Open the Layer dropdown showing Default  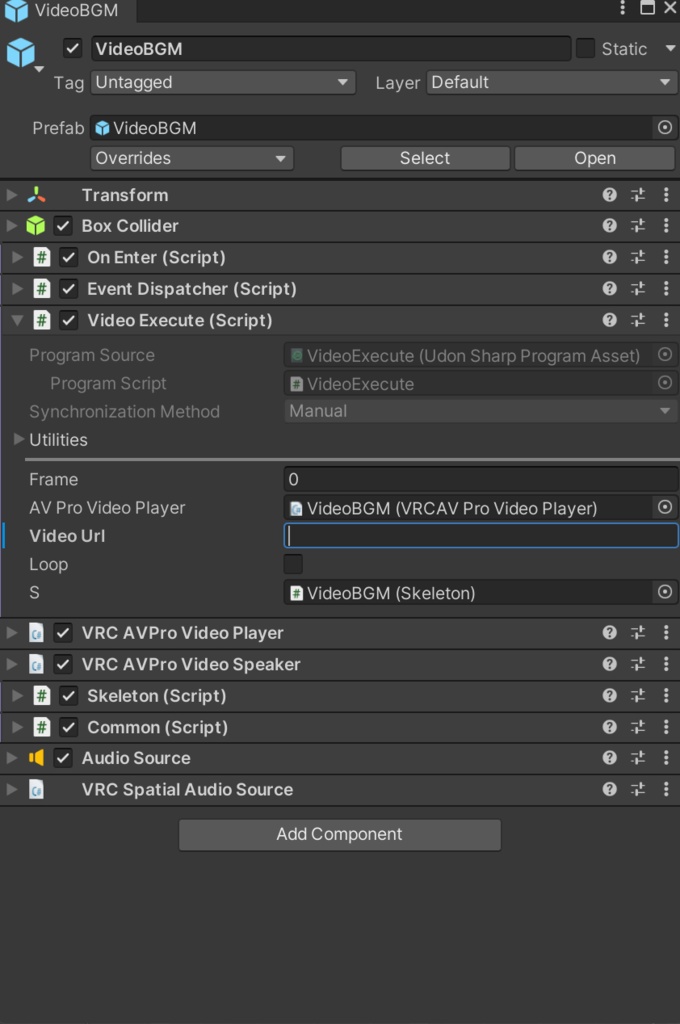(x=552, y=82)
